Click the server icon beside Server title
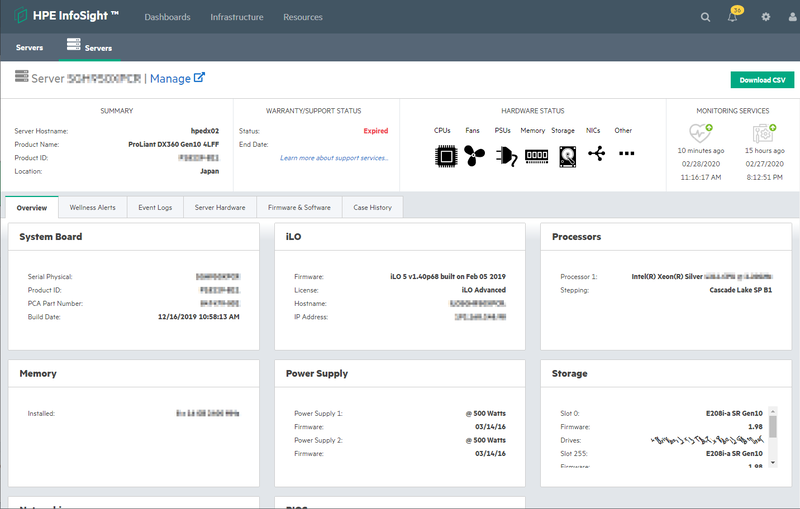The image size is (800, 509). click(x=21, y=77)
